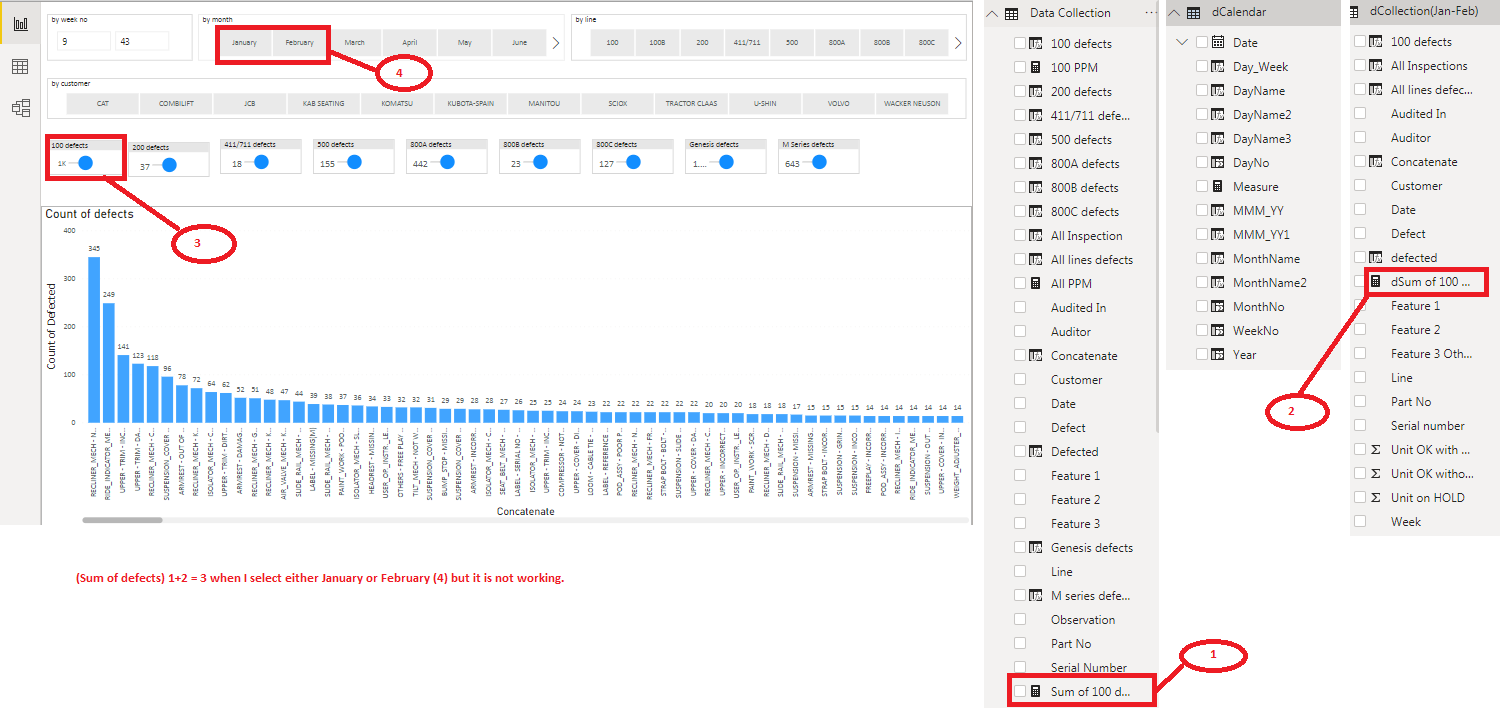1505x717 pixels.
Task: Check the Week field in dCollection(Jan-Feb)
Action: (1360, 521)
